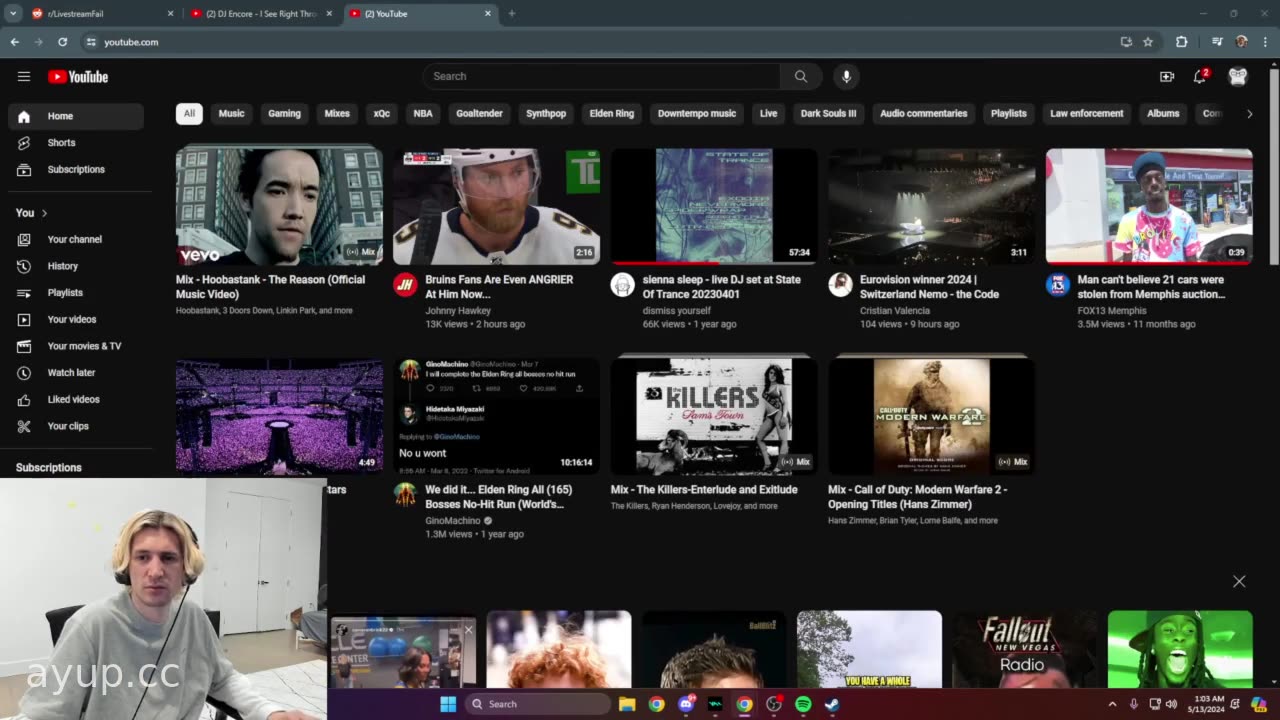Dismiss the Shorts shelf with X
Screen dimensions: 1280x720
(1239, 581)
